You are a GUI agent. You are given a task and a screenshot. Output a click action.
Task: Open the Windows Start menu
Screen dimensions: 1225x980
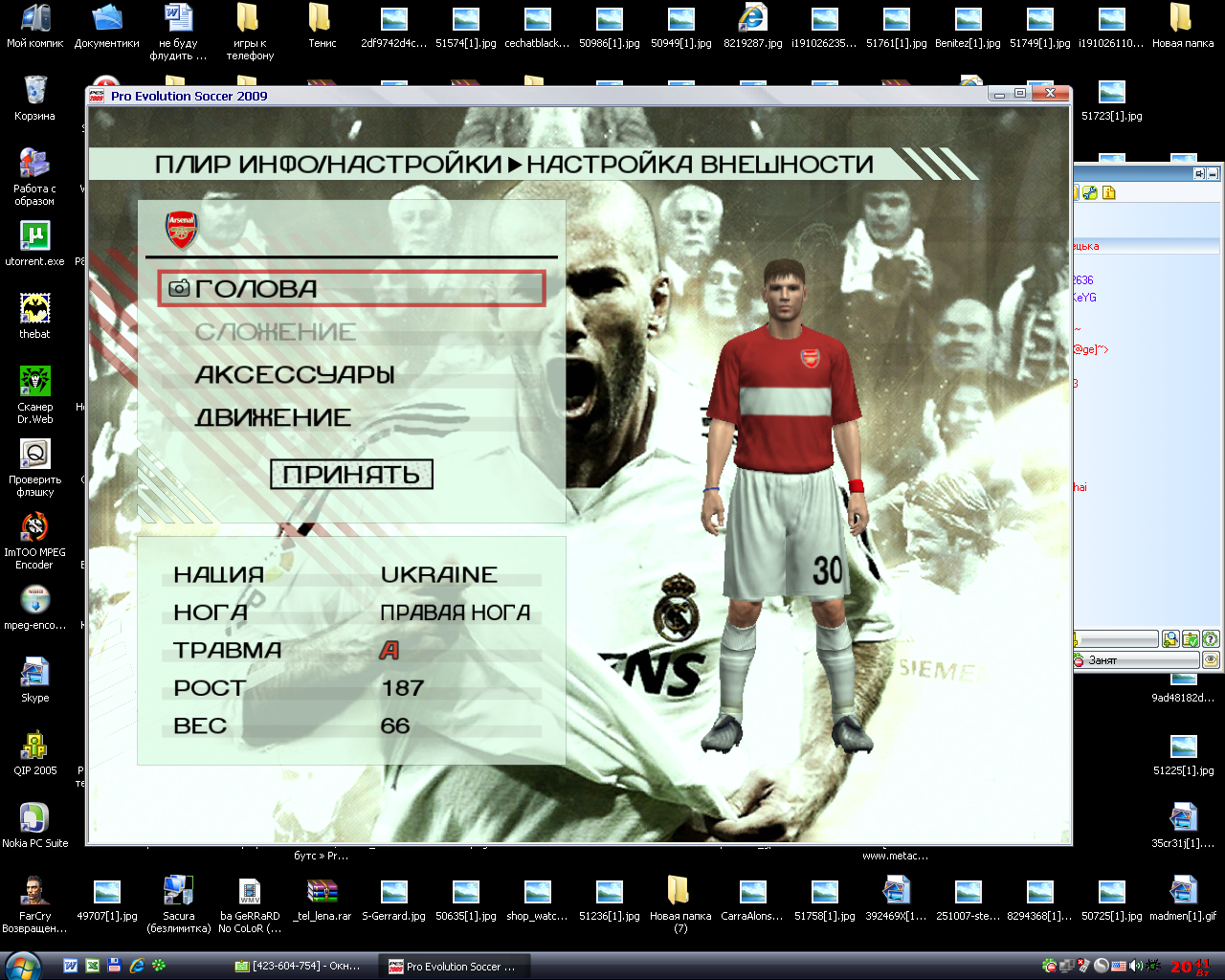point(23,966)
